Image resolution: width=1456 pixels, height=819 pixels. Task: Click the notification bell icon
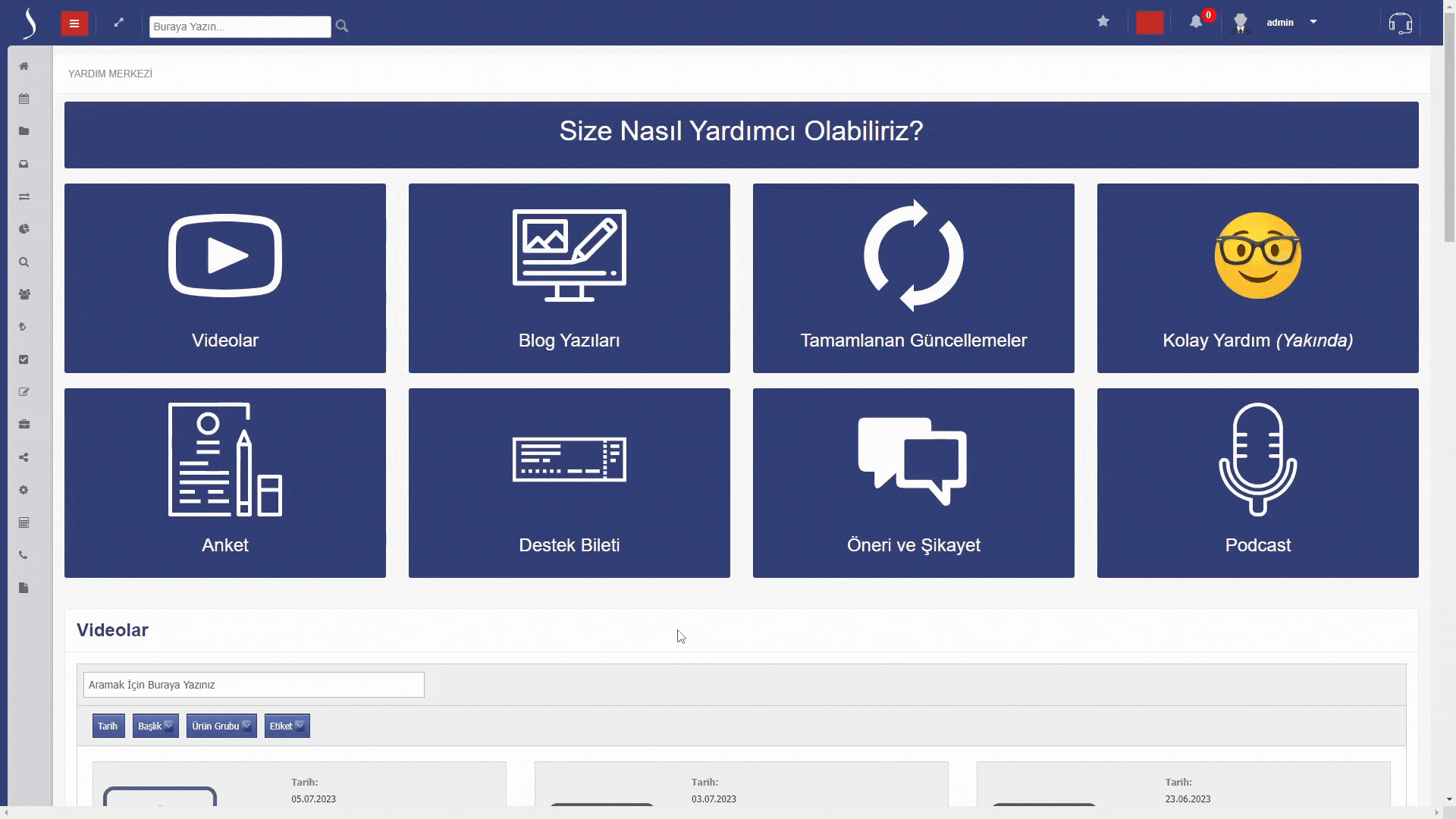pyautogui.click(x=1196, y=22)
